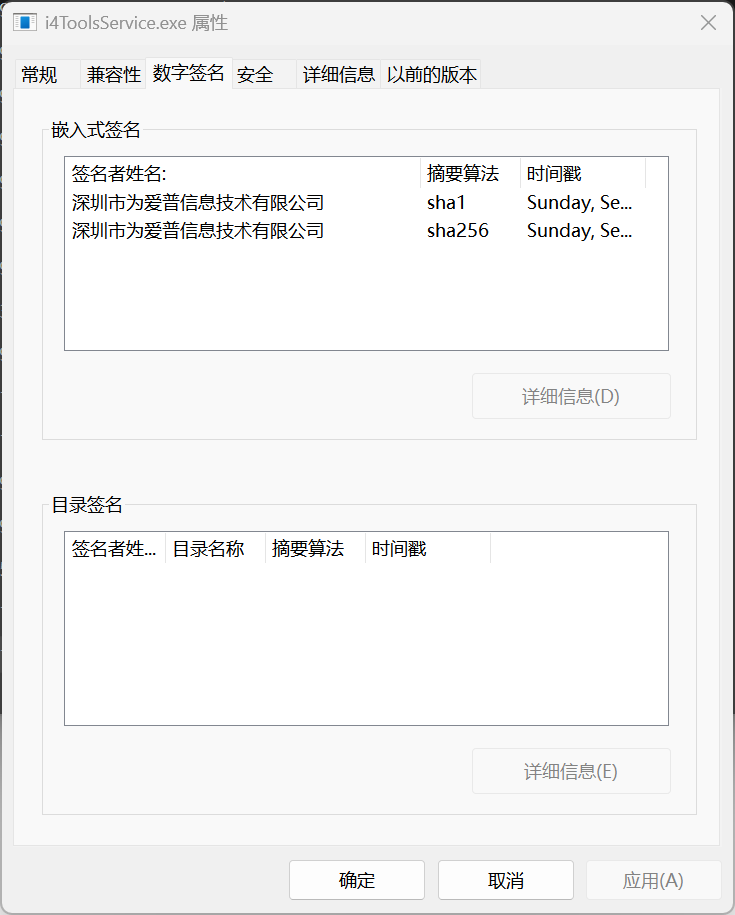
Task: Click the i4ToolsService.exe title bar icon
Action: tap(25, 23)
